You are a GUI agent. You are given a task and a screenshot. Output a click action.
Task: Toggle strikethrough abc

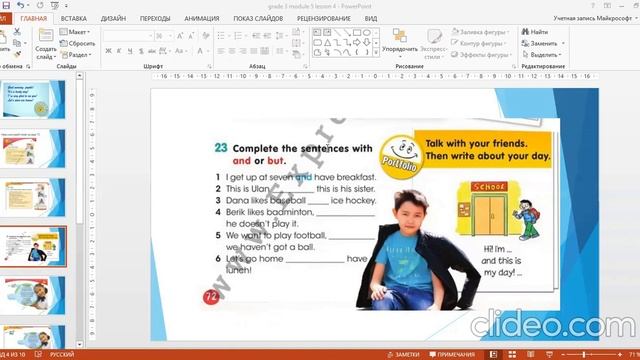pos(152,51)
